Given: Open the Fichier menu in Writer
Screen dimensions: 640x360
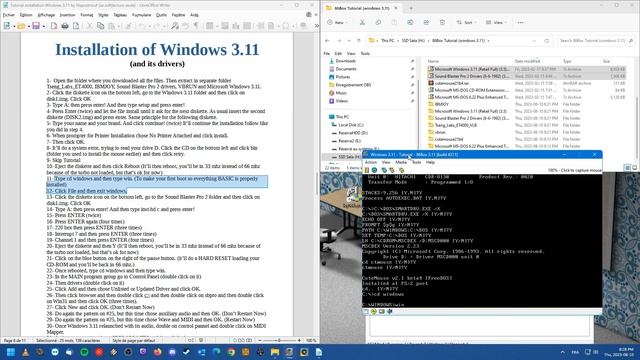Looking at the screenshot, I should click(9, 15).
